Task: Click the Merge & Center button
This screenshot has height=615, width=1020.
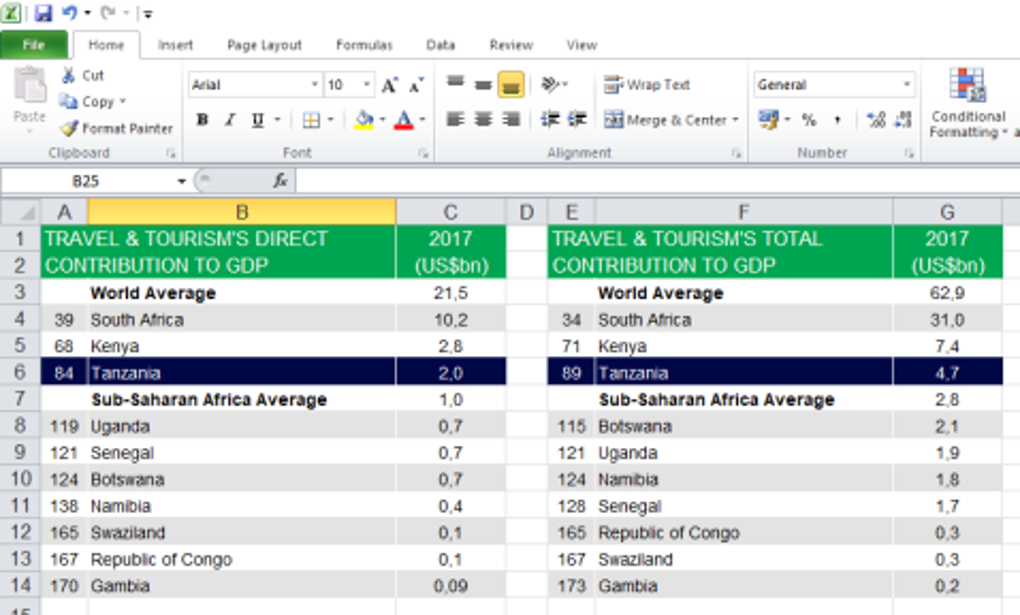Action: coord(664,120)
